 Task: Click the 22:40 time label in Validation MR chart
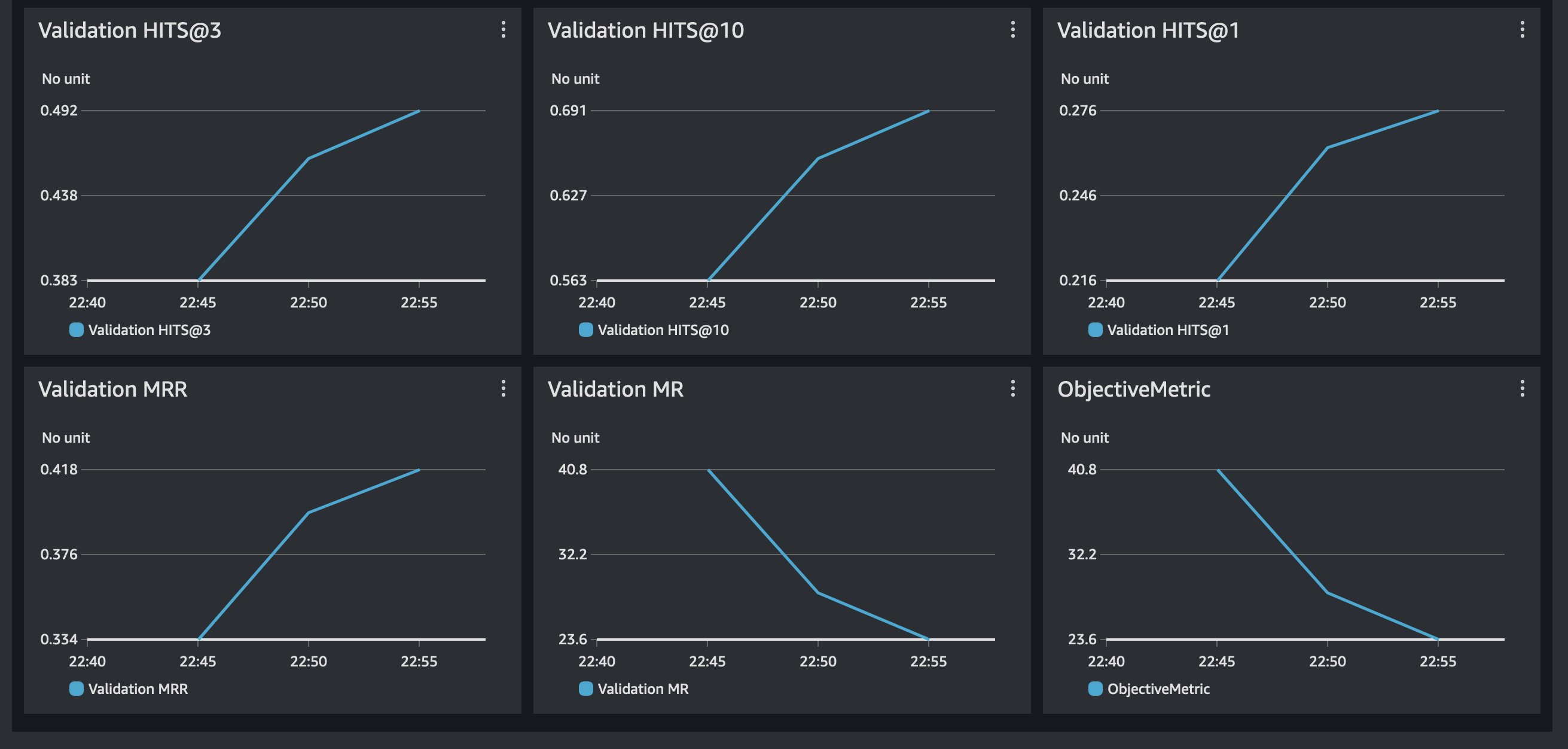tap(597, 662)
